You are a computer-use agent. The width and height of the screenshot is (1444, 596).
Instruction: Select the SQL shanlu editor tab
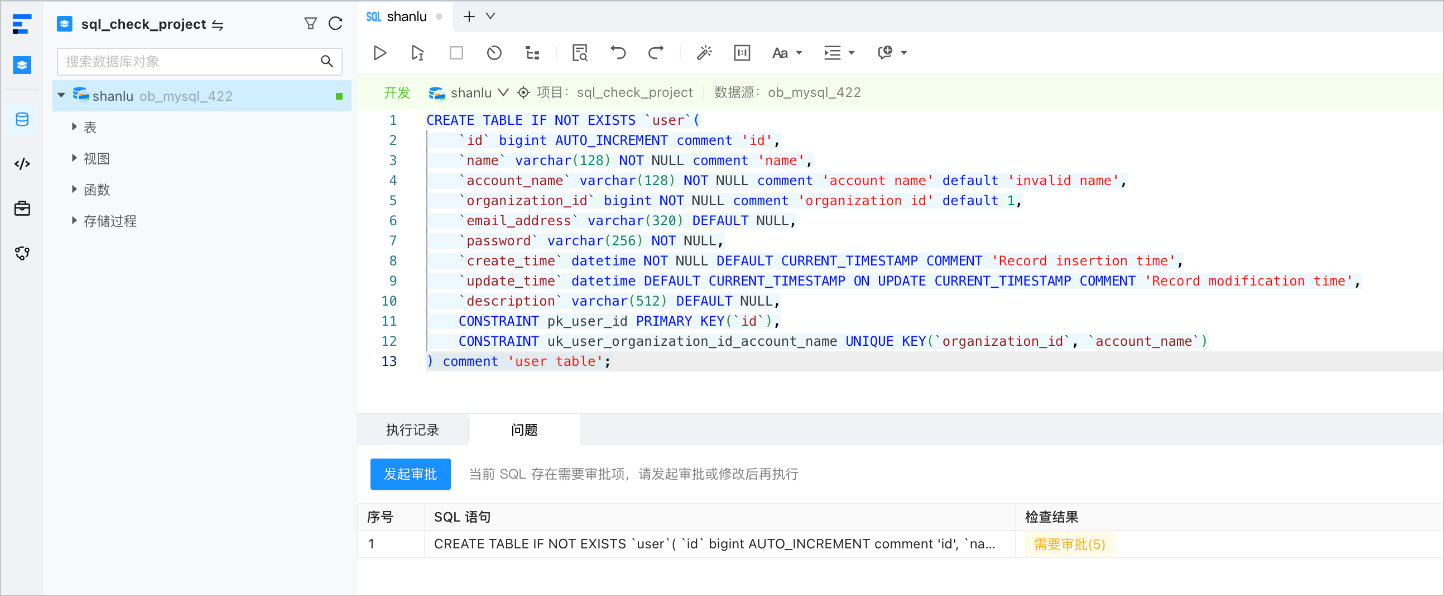404,16
